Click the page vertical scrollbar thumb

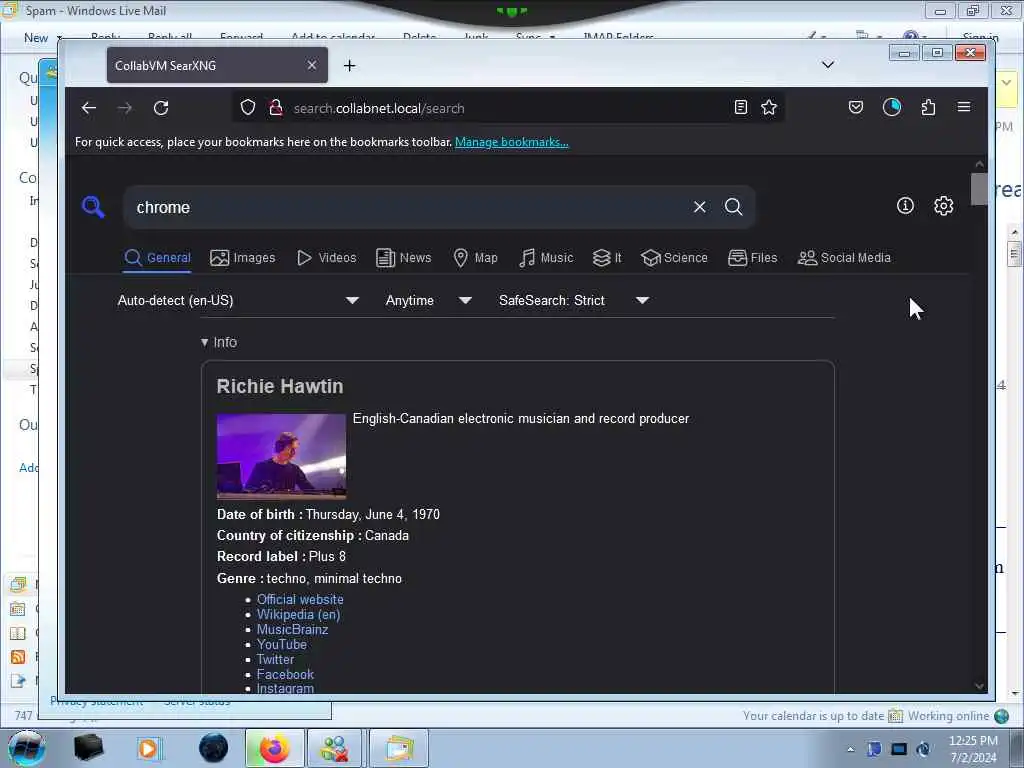978,189
